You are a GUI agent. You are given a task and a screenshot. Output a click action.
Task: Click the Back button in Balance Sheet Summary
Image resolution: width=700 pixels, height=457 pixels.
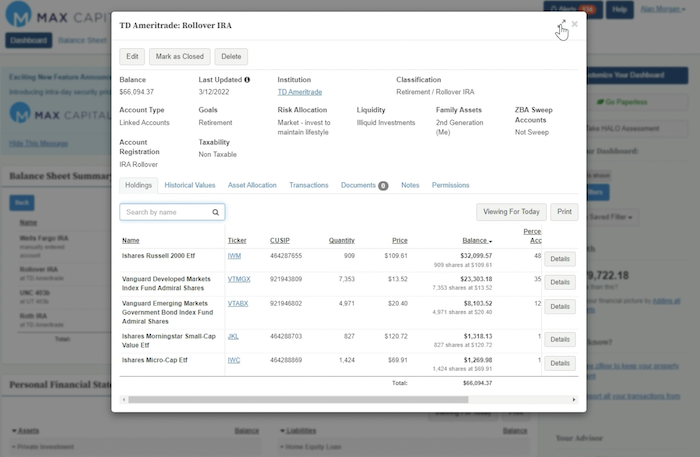(22, 203)
